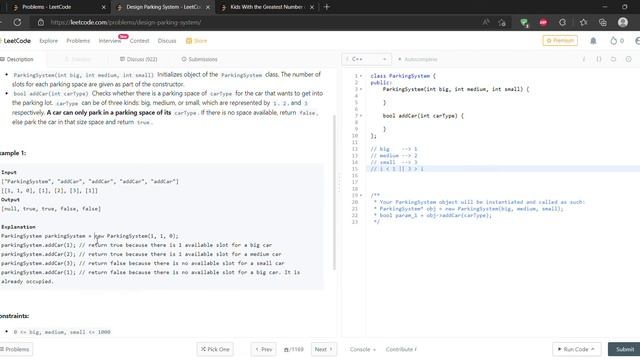Open the Description tab

tap(17, 59)
